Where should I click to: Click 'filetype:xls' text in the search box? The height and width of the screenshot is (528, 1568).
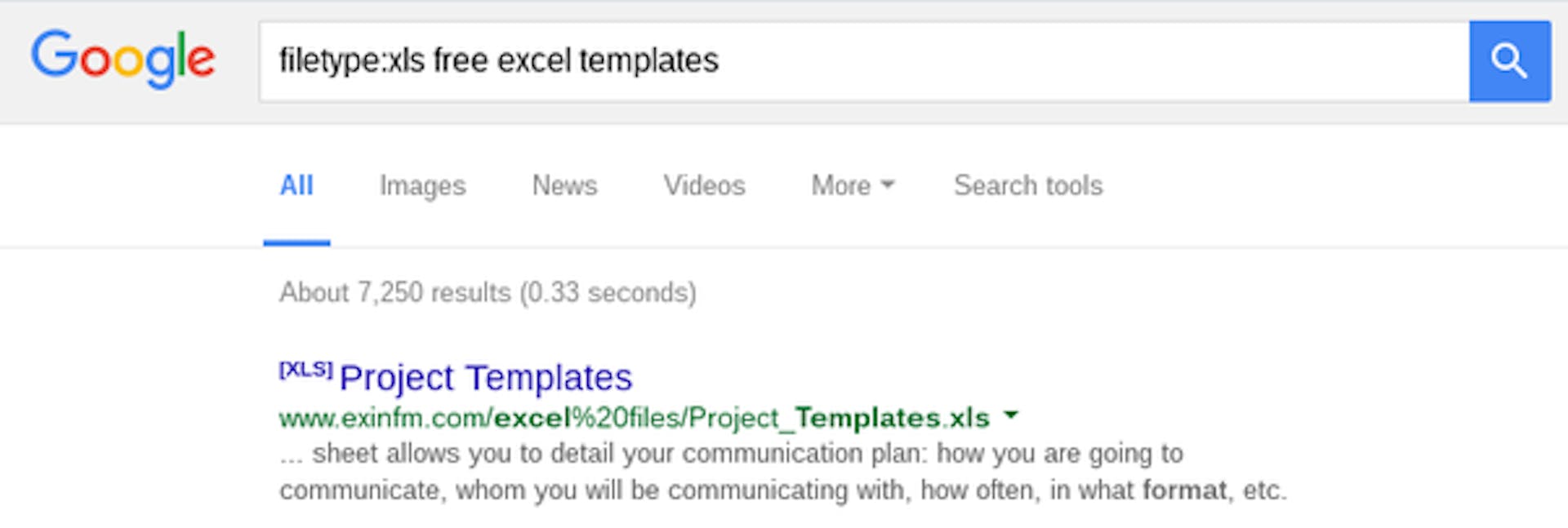pyautogui.click(x=352, y=61)
